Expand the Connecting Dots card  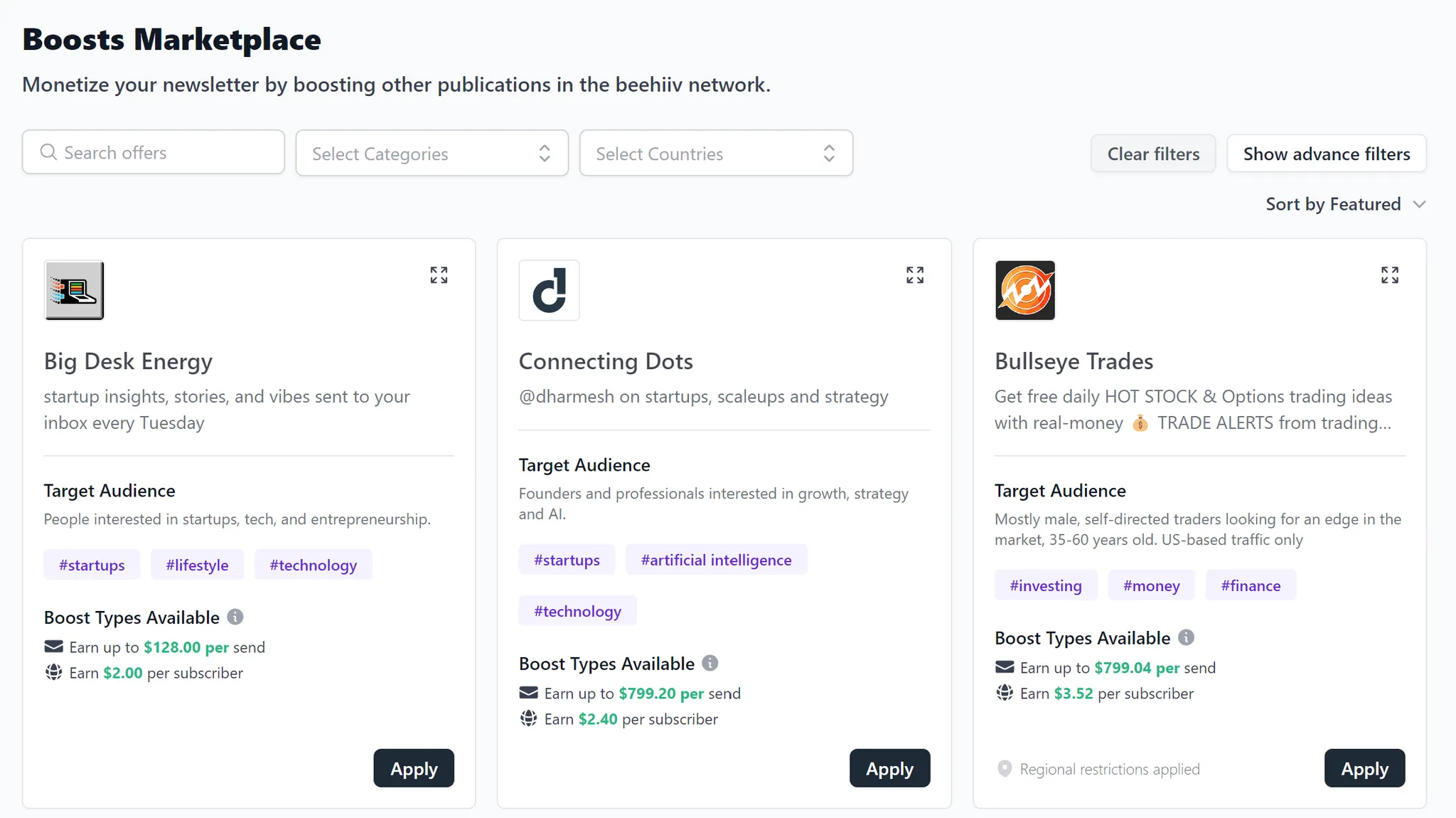[x=914, y=275]
